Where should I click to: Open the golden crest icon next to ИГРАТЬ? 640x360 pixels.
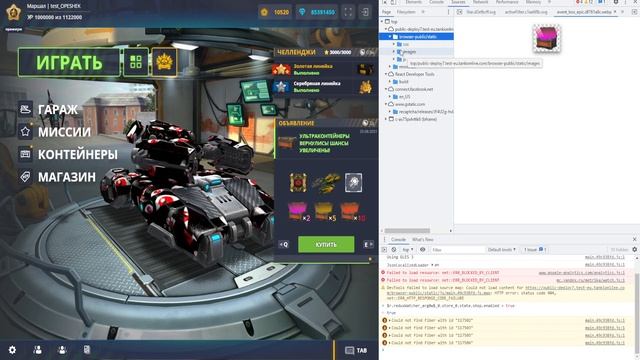164,62
